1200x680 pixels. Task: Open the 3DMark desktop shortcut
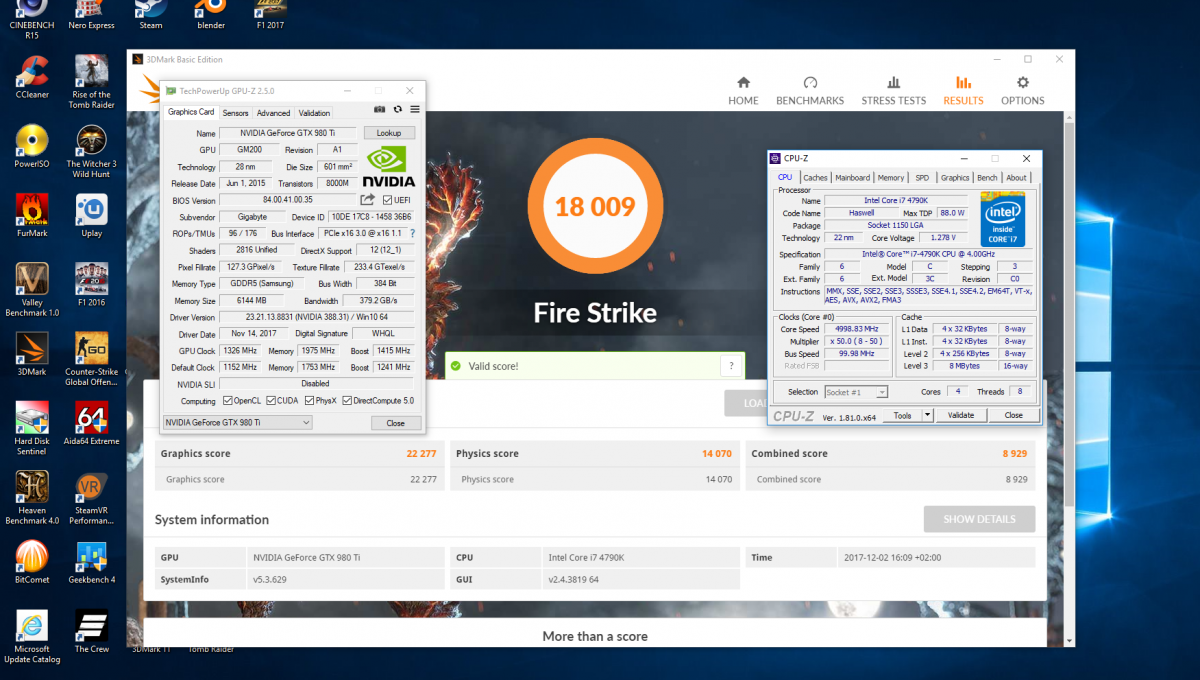(x=32, y=355)
